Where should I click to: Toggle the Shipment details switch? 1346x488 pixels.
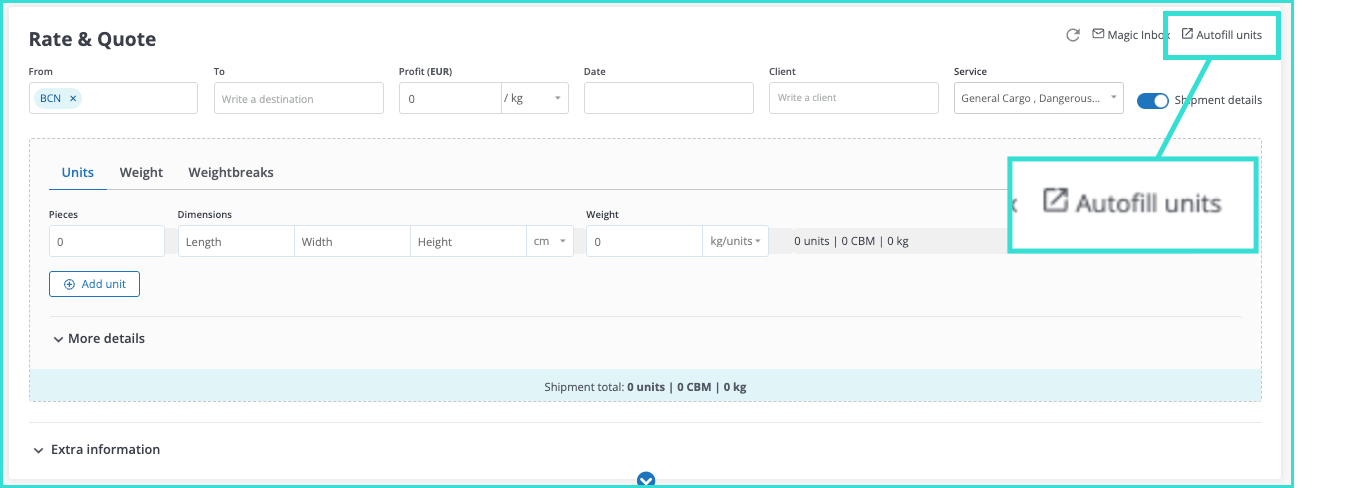click(1152, 100)
